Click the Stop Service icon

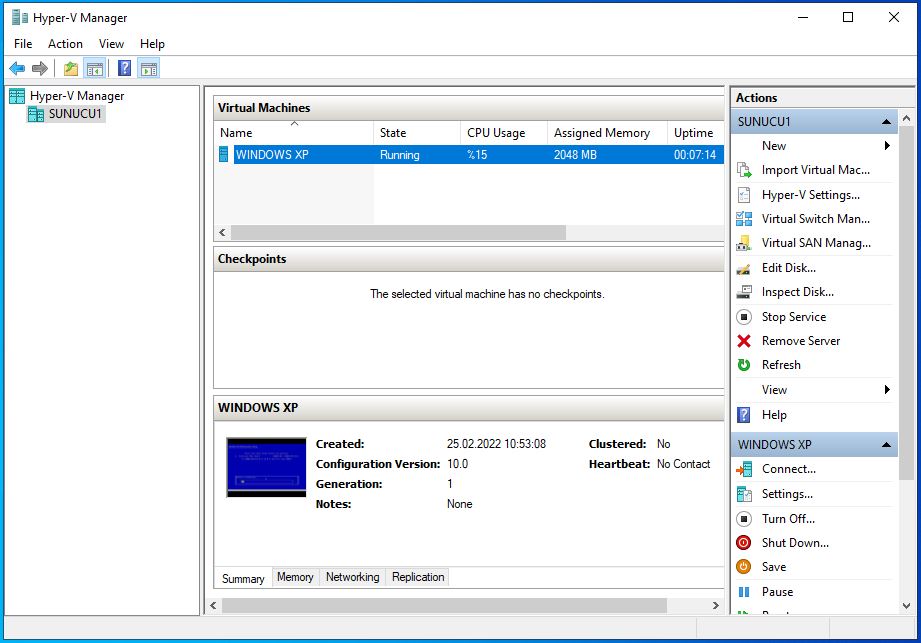pyautogui.click(x=744, y=317)
